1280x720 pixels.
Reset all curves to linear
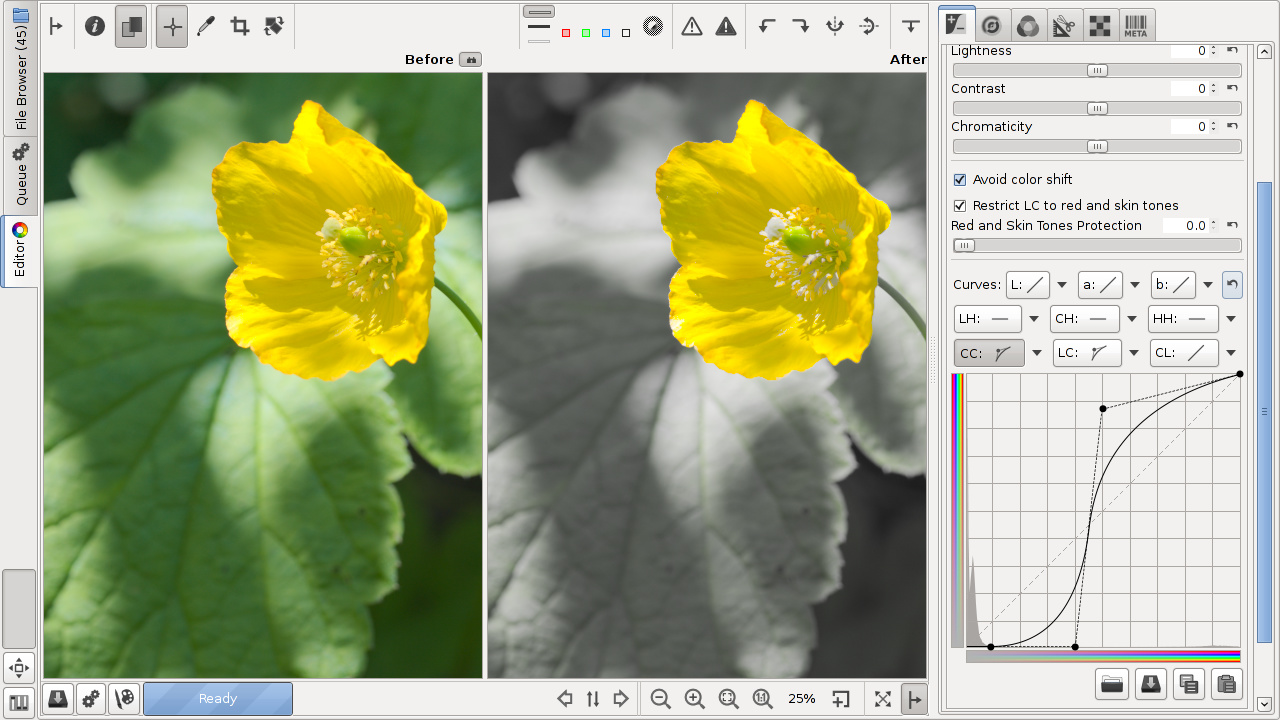(1232, 285)
